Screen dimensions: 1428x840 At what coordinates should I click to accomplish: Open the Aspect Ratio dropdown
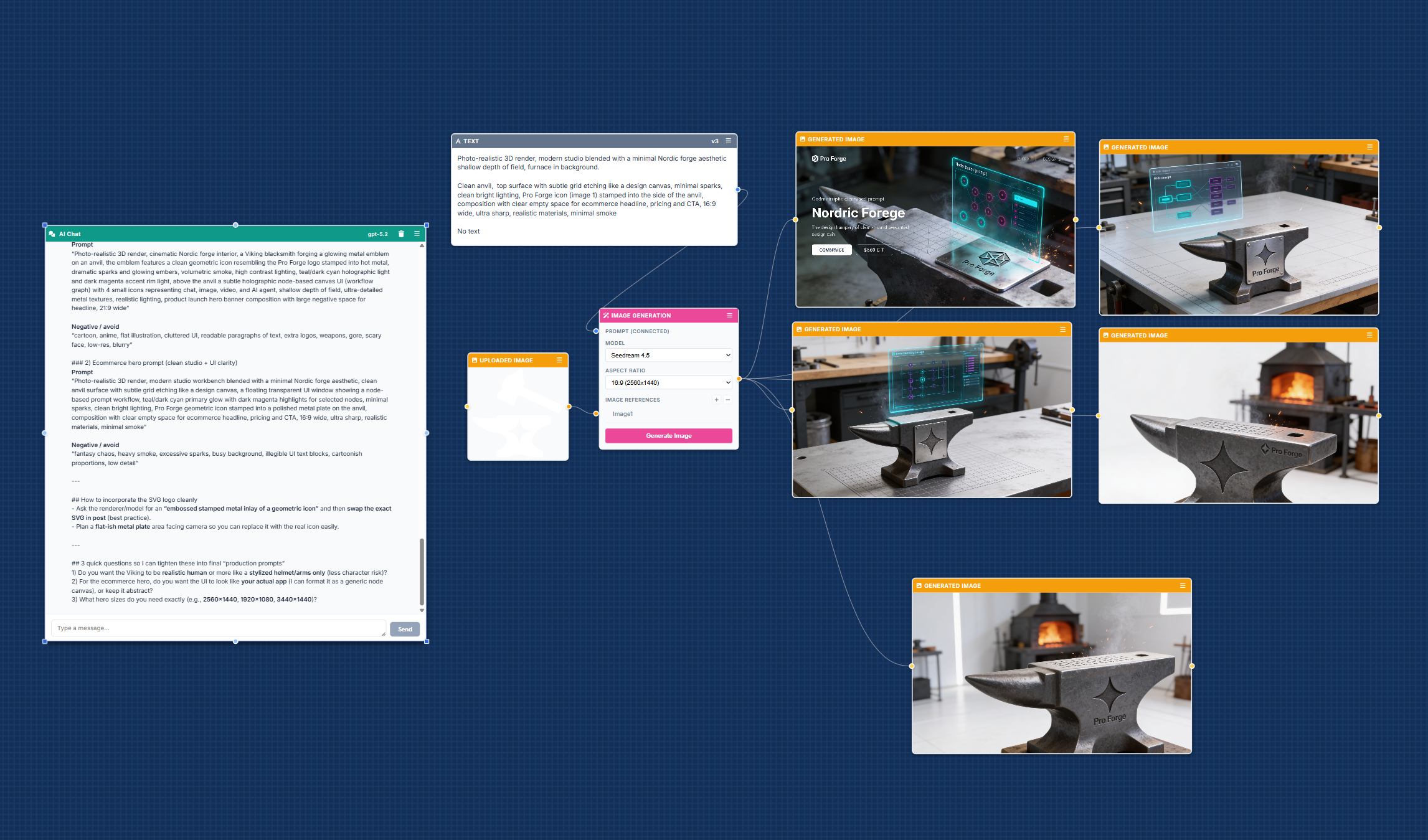click(669, 382)
